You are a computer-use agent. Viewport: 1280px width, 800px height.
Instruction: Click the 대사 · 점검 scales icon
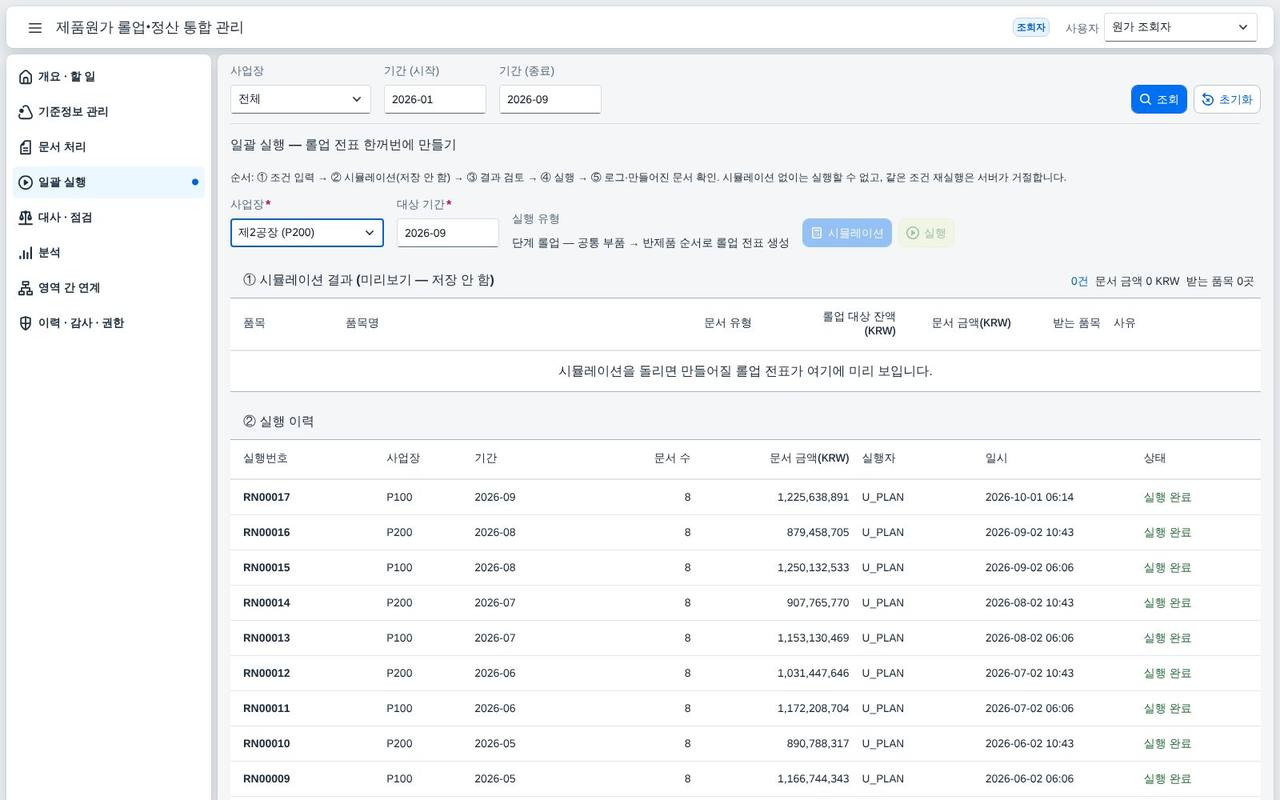pyautogui.click(x=26, y=217)
